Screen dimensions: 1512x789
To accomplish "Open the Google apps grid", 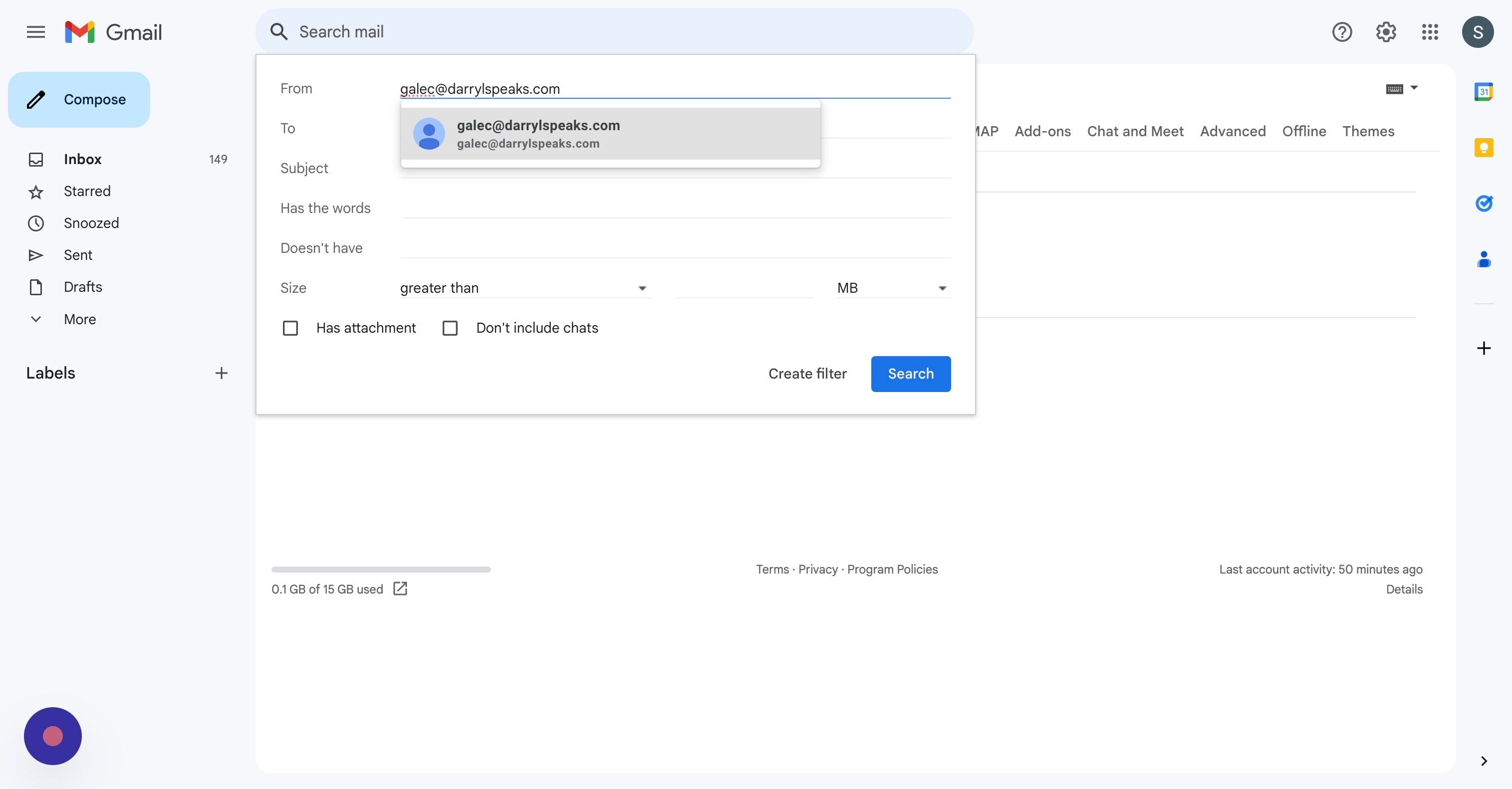I will pos(1430,32).
